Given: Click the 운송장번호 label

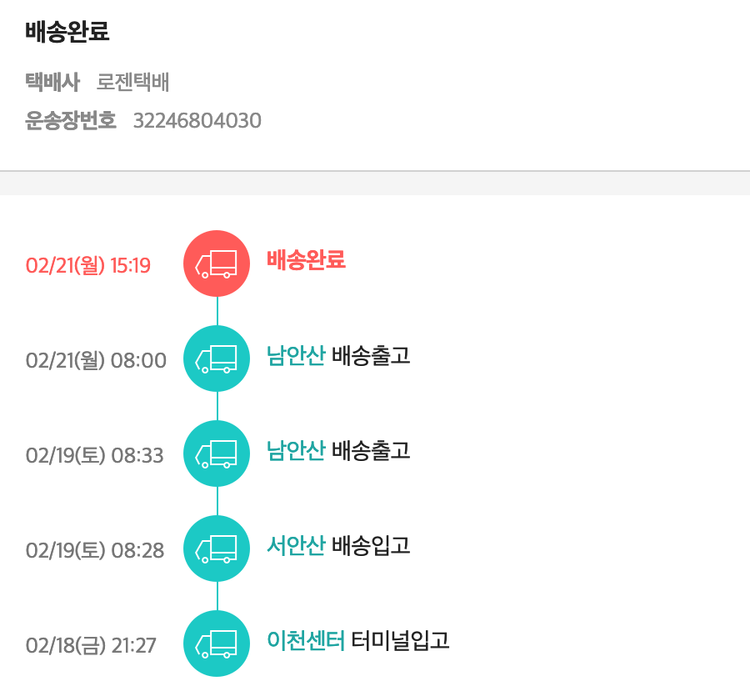Looking at the screenshot, I should coord(71,121).
